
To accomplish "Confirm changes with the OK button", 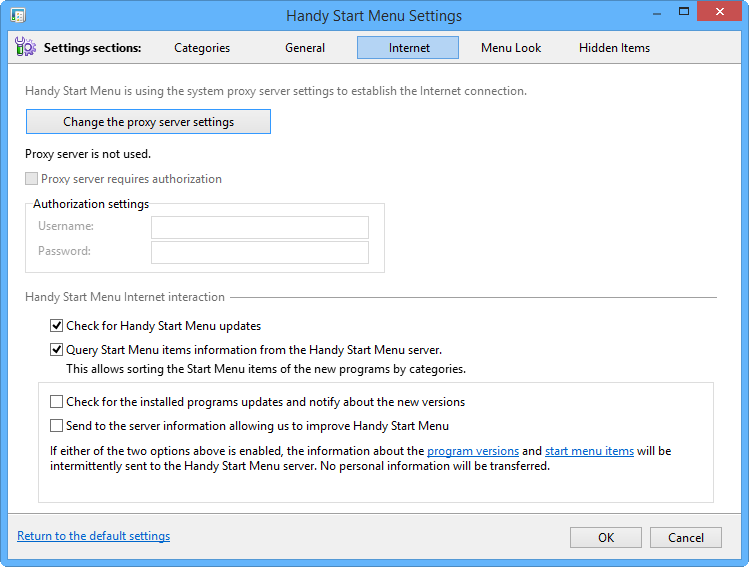I will tap(606, 538).
